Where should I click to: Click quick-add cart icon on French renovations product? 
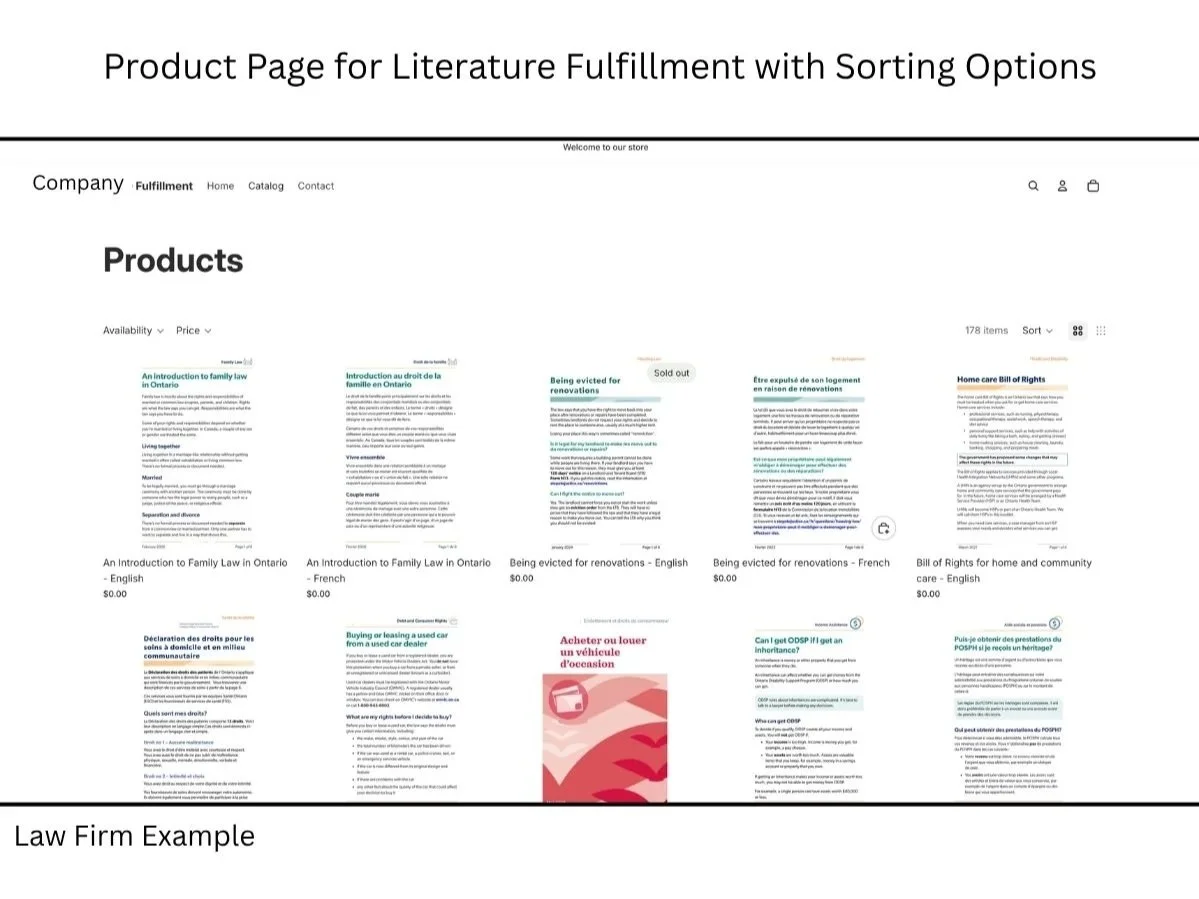883,528
